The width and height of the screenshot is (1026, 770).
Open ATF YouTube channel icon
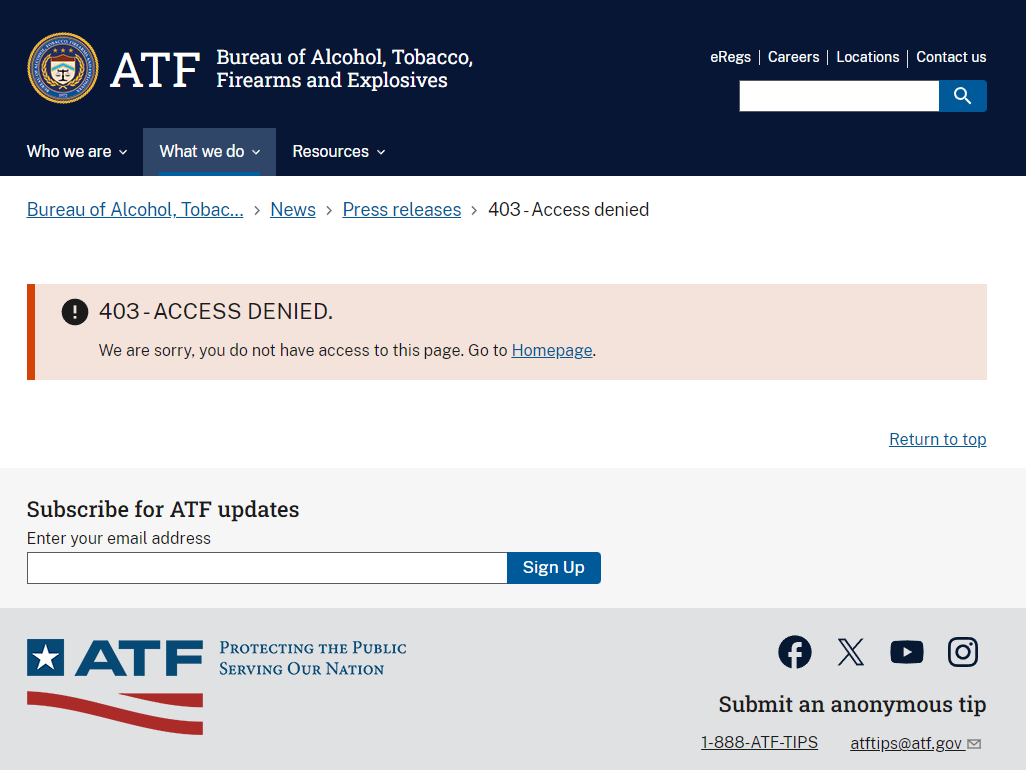[907, 652]
